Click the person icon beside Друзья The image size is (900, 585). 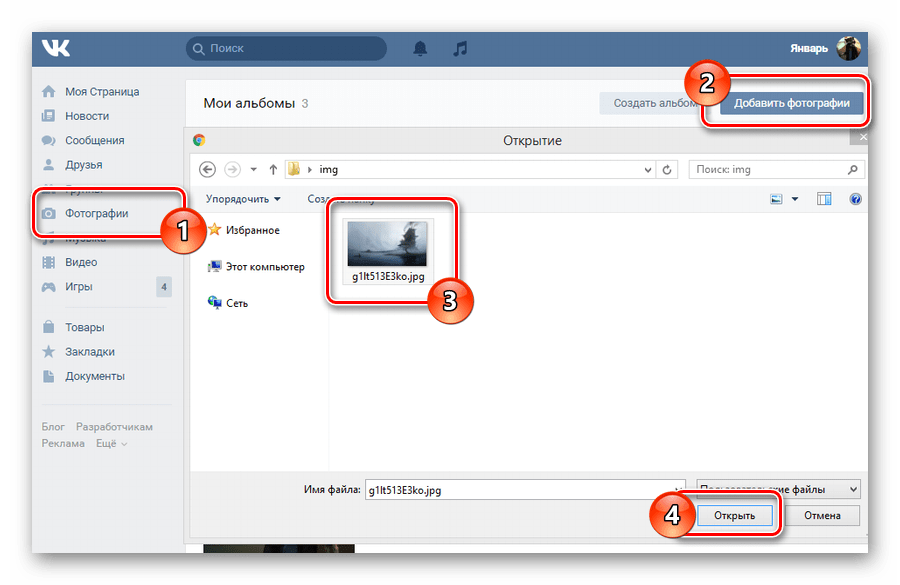49,165
